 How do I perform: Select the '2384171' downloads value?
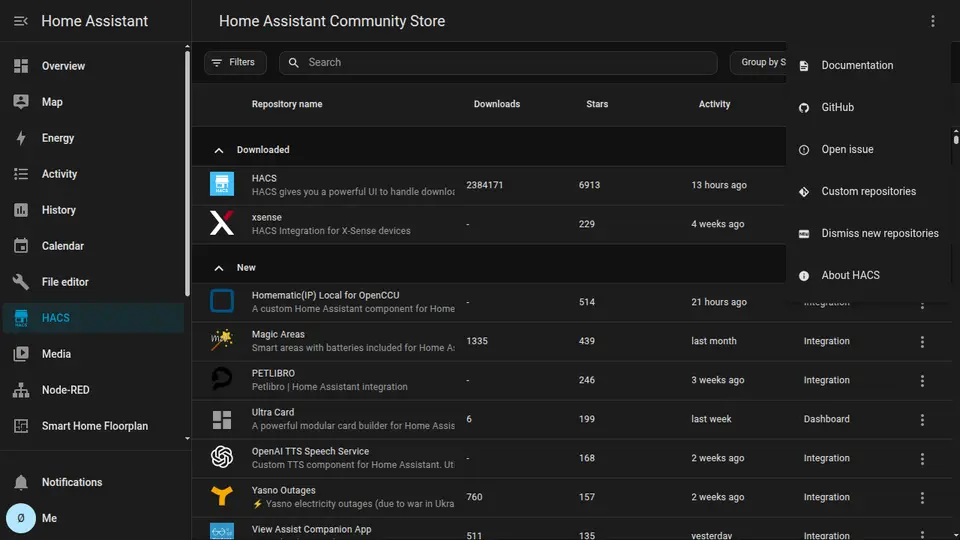484,185
